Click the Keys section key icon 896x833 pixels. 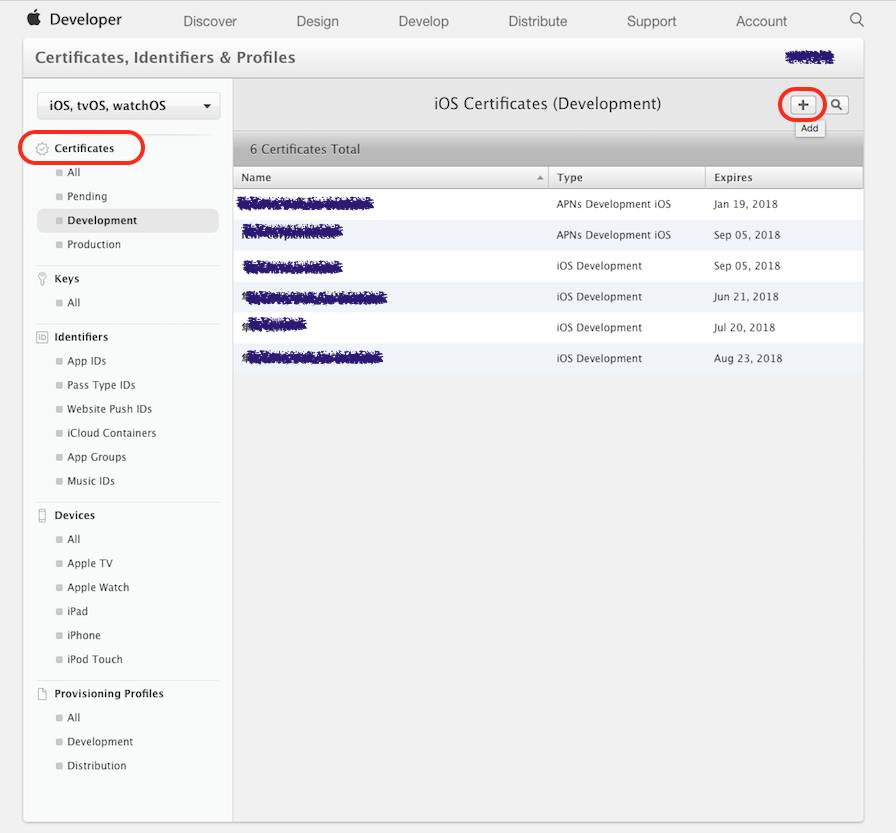click(x=42, y=279)
